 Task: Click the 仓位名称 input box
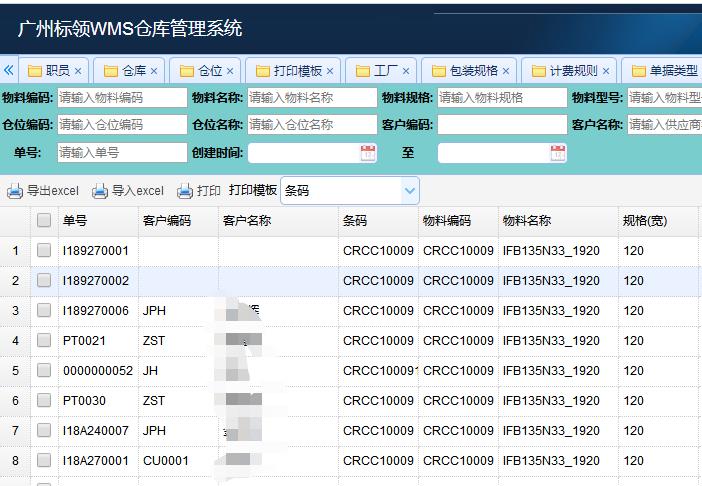[311, 125]
